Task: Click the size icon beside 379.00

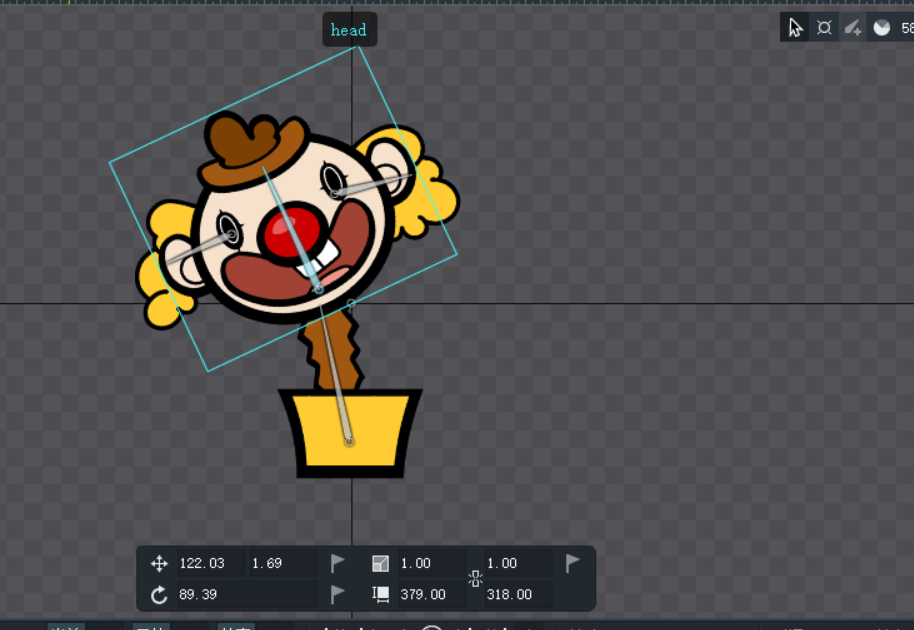Action: click(x=380, y=594)
